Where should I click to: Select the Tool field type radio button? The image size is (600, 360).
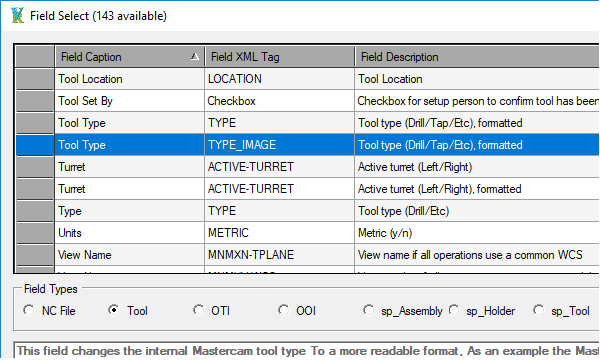pyautogui.click(x=114, y=310)
